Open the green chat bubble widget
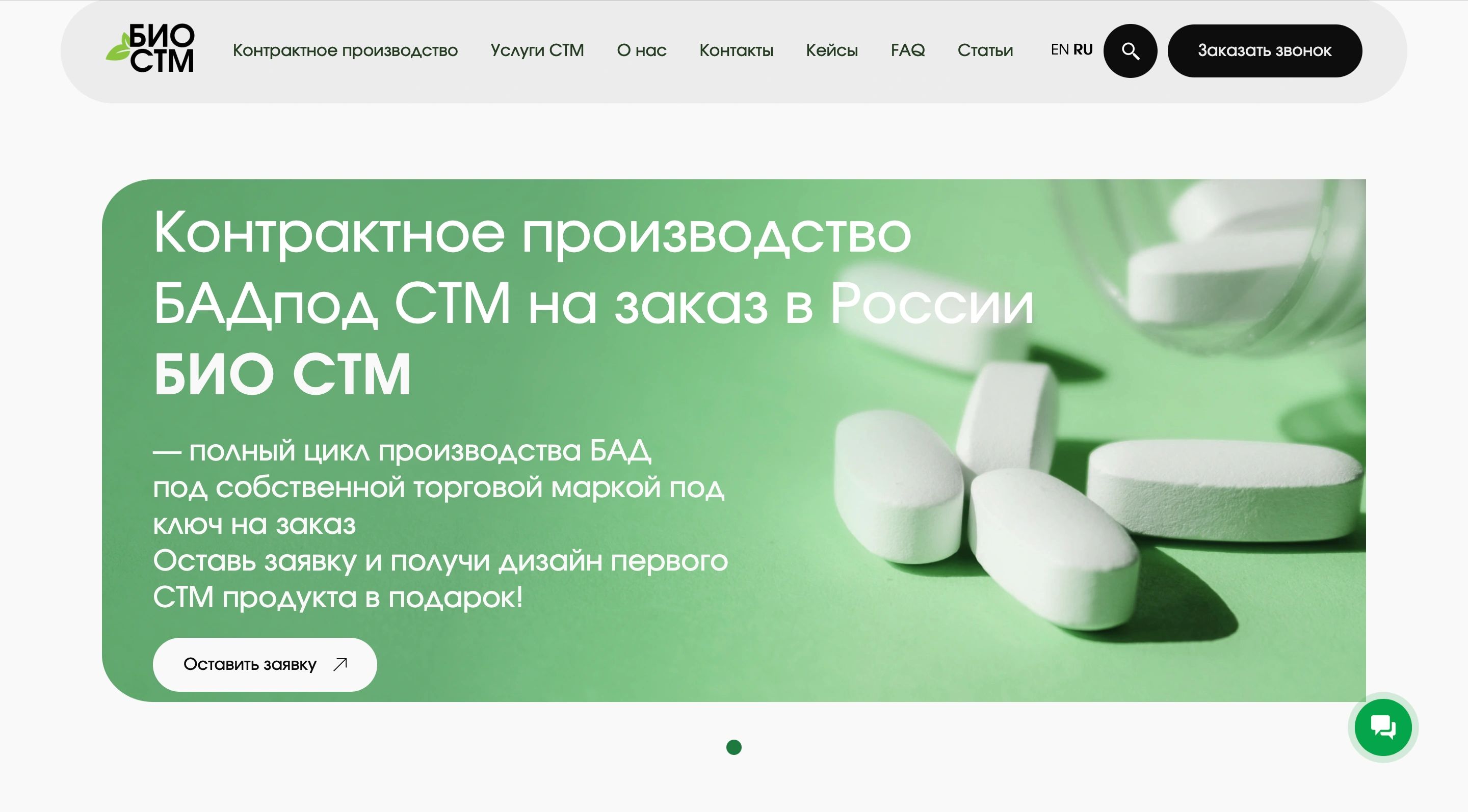 tap(1383, 727)
